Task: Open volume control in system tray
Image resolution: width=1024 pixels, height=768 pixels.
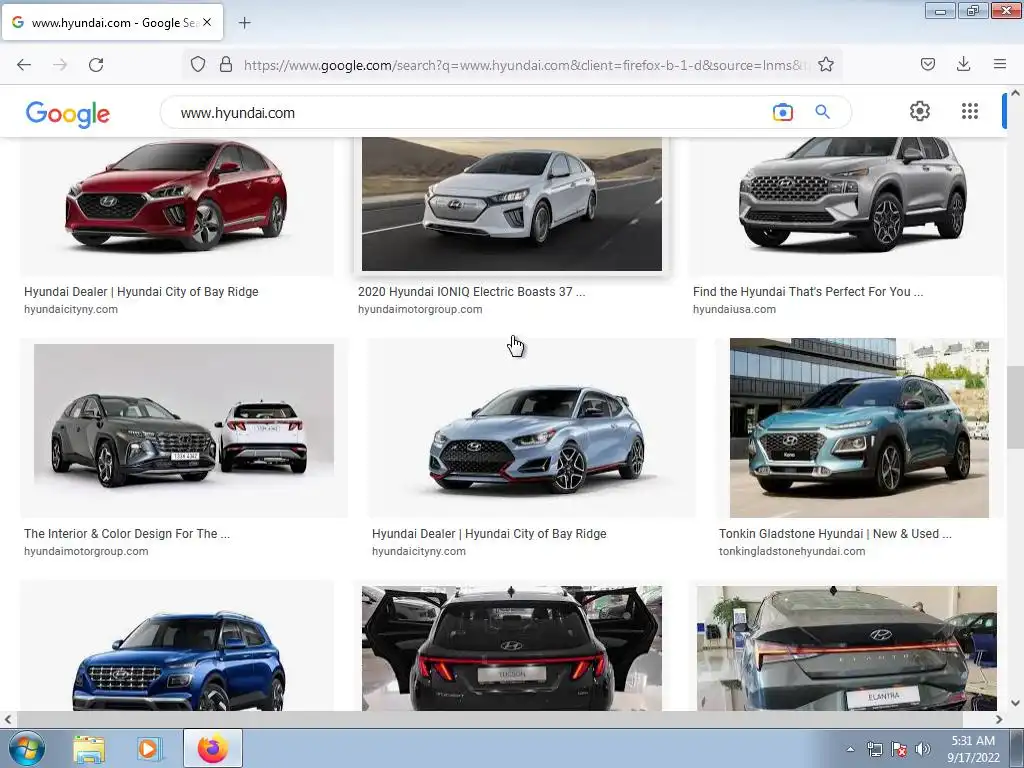Action: click(922, 749)
